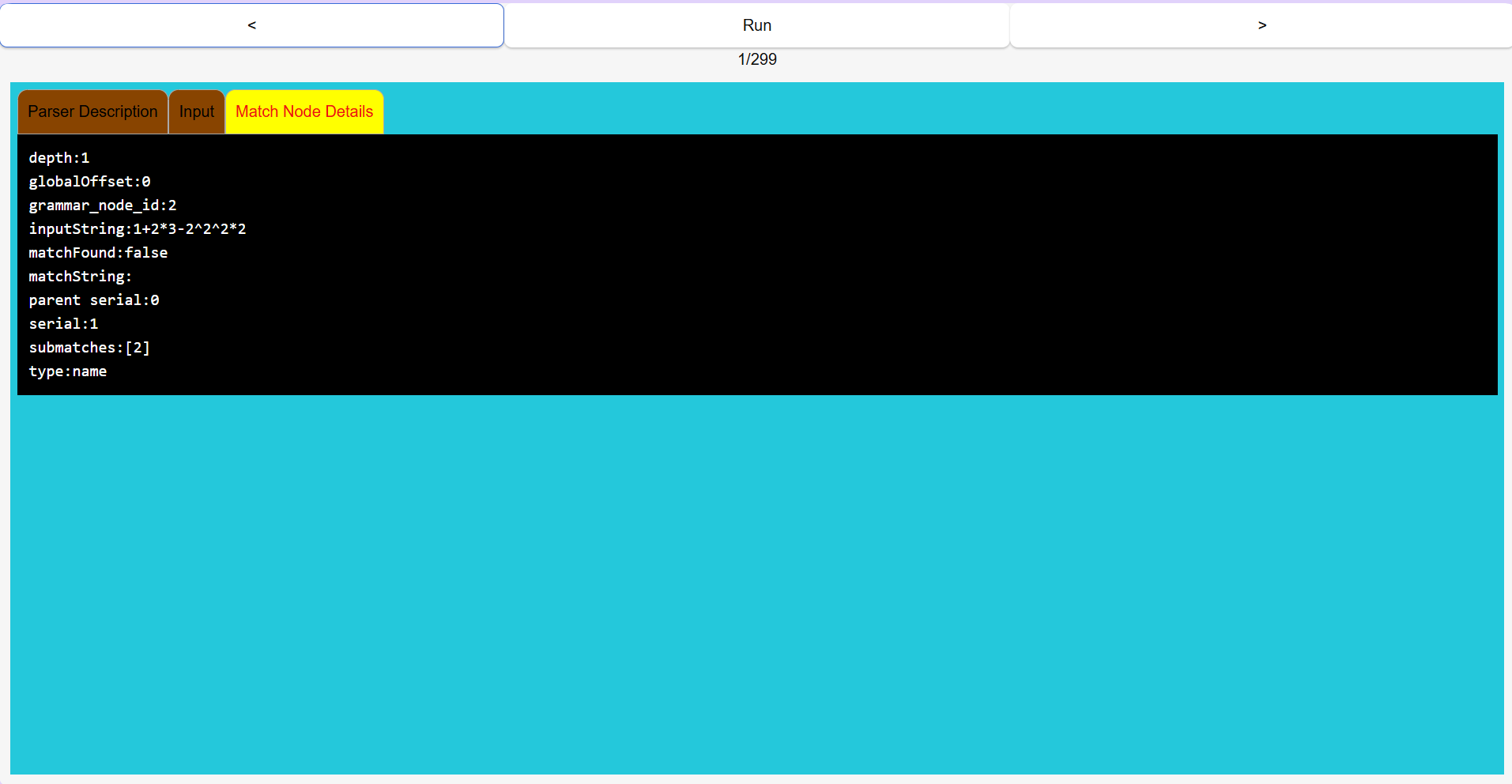1512x784 pixels.
Task: Select the type:name line
Action: click(x=68, y=371)
